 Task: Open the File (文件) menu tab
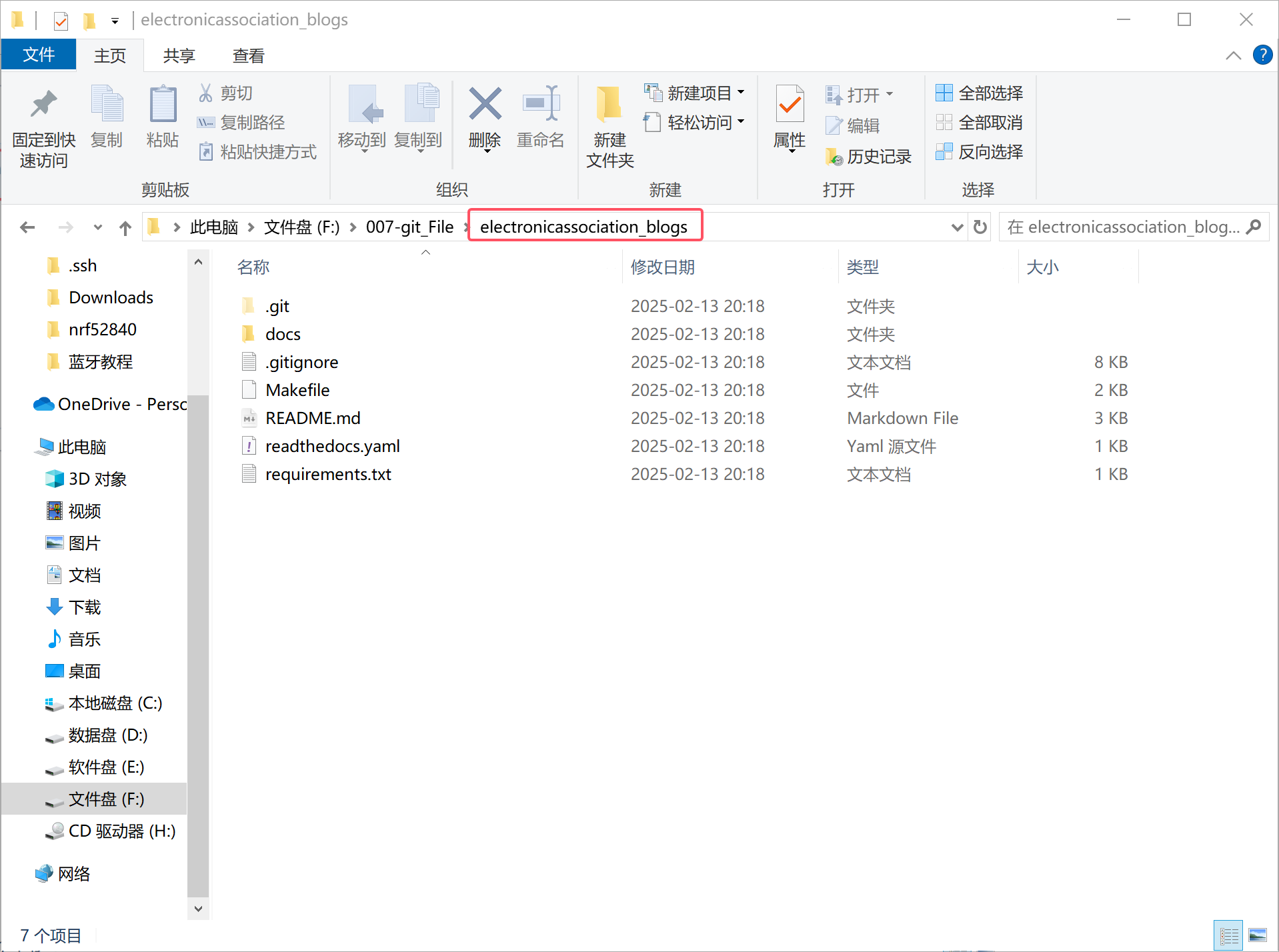[39, 55]
